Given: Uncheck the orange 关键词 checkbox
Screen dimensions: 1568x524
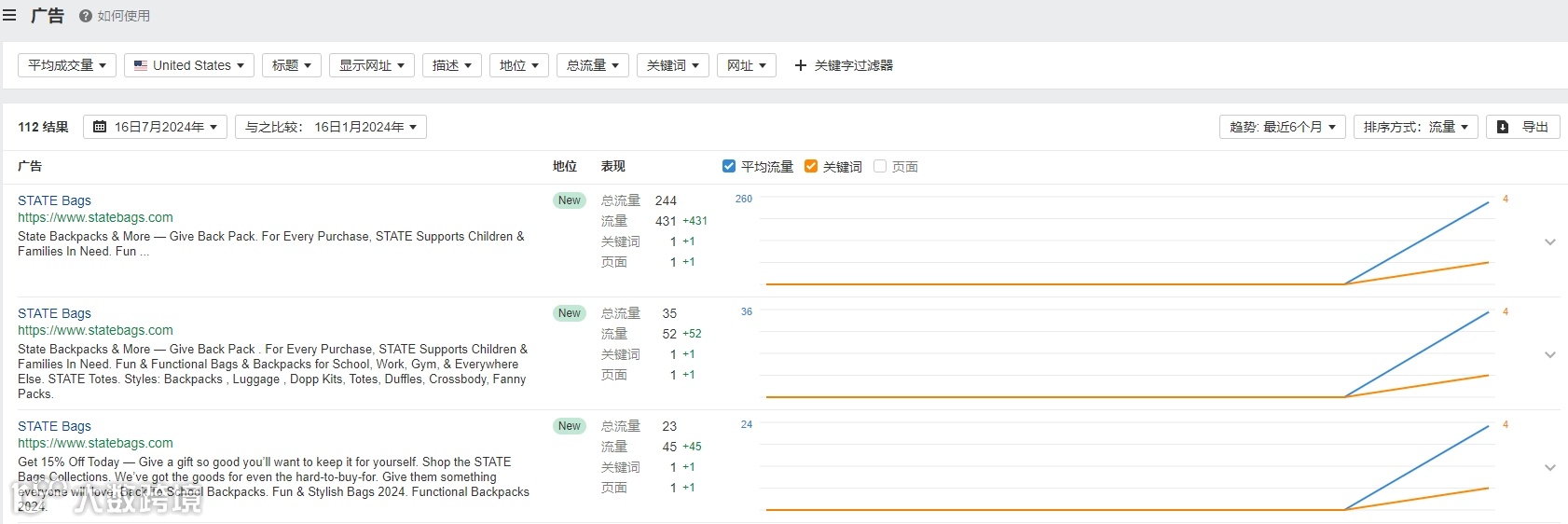Looking at the screenshot, I should [x=811, y=166].
